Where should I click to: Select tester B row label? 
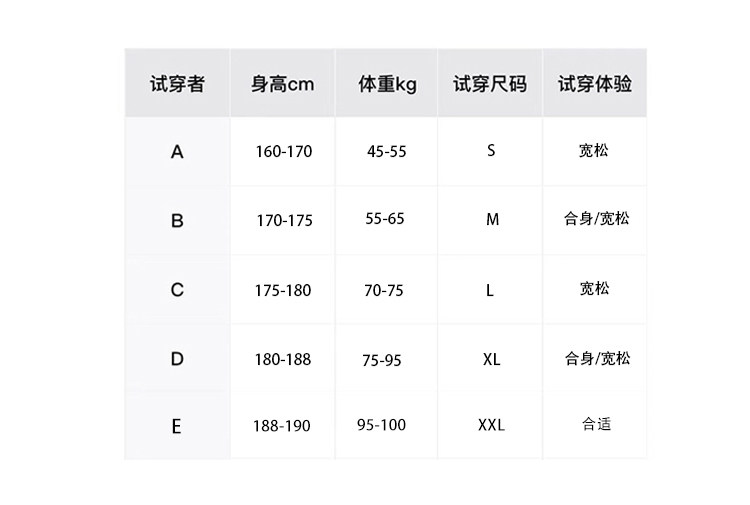pyautogui.click(x=177, y=220)
